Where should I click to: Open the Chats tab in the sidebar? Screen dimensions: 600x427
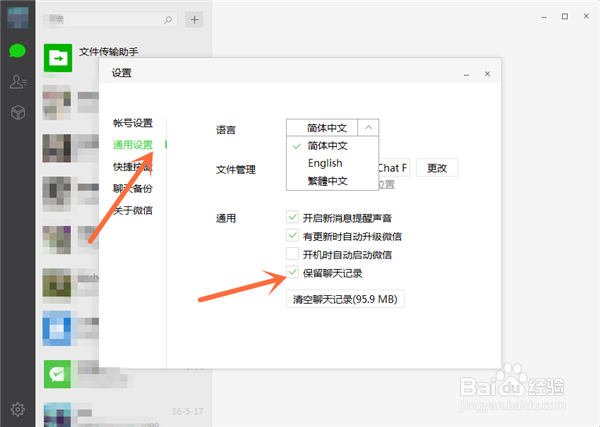pos(17,51)
